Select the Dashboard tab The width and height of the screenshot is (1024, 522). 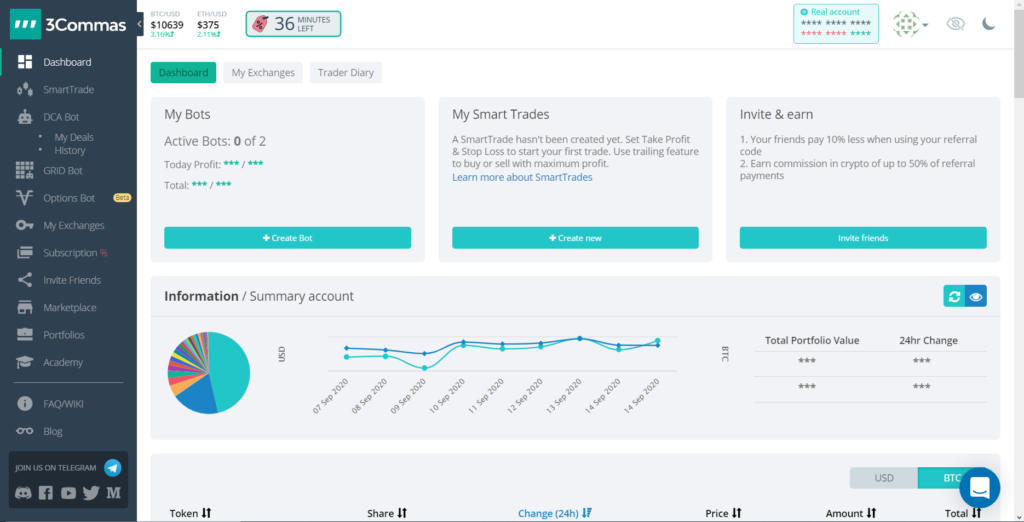tap(183, 73)
